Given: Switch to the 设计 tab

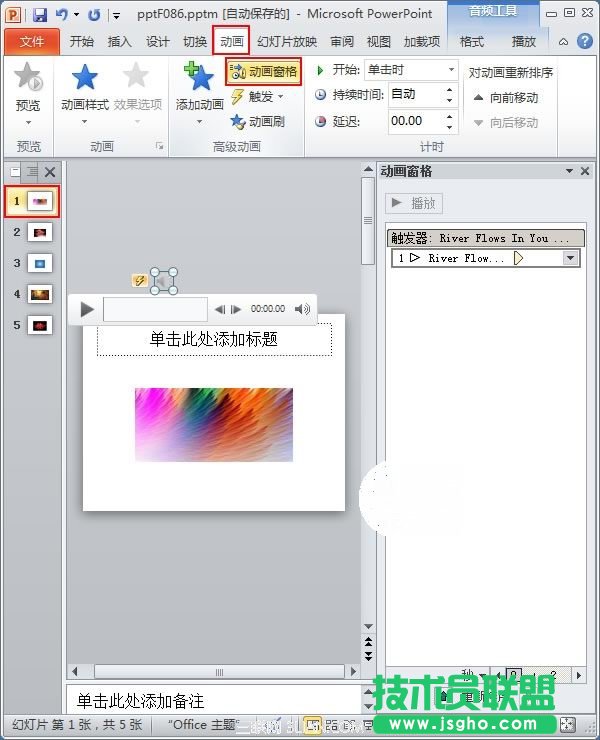Looking at the screenshot, I should [157, 42].
